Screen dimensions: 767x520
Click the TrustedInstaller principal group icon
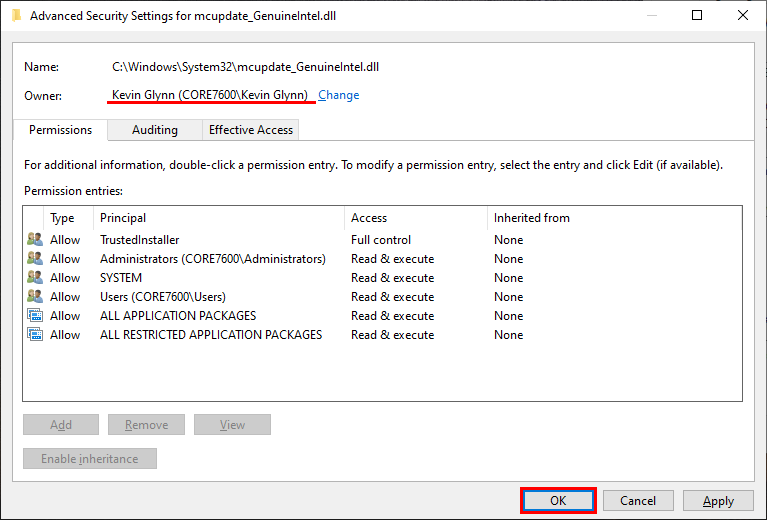point(35,240)
